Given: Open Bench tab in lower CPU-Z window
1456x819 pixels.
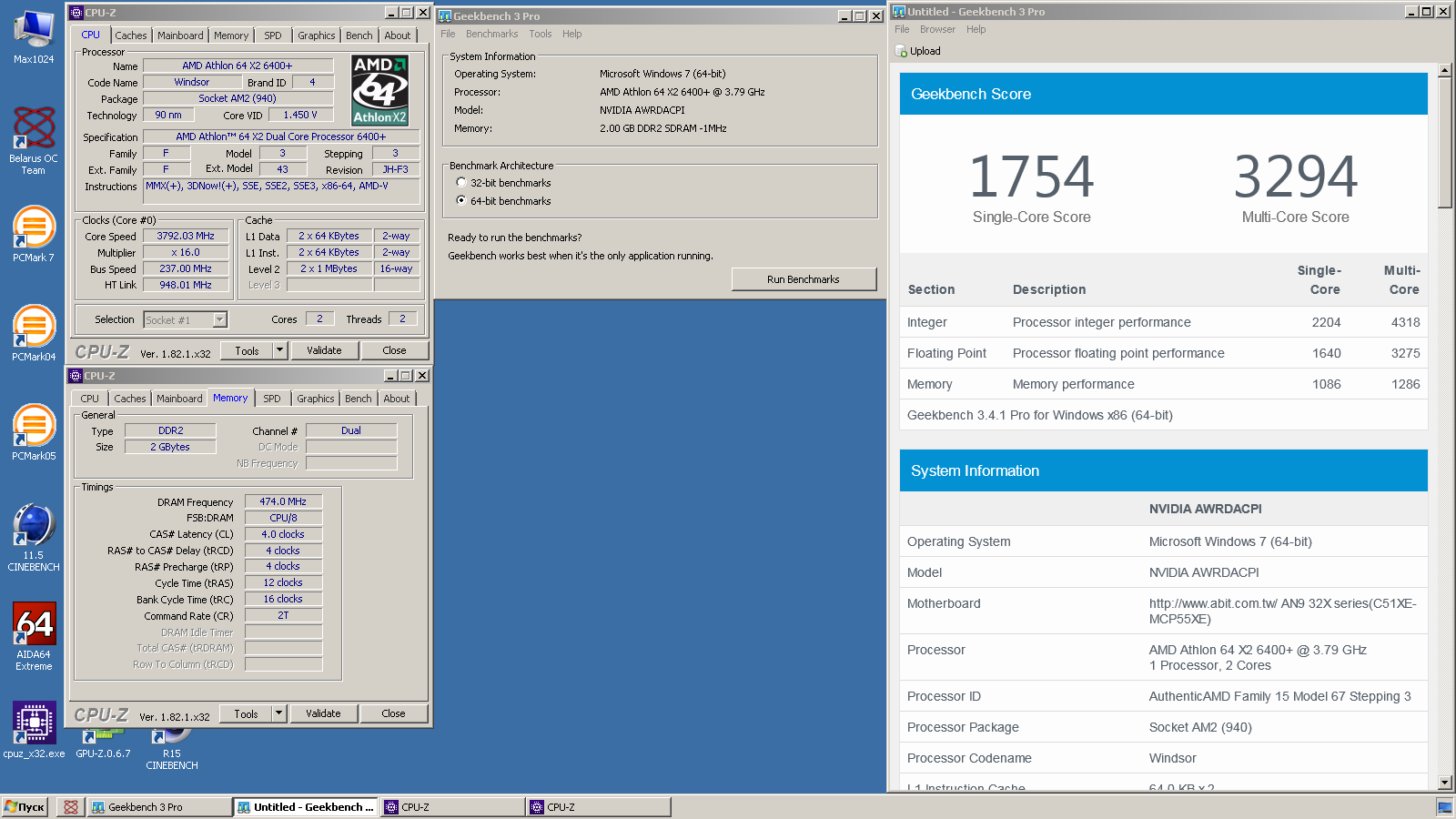Looking at the screenshot, I should (359, 399).
